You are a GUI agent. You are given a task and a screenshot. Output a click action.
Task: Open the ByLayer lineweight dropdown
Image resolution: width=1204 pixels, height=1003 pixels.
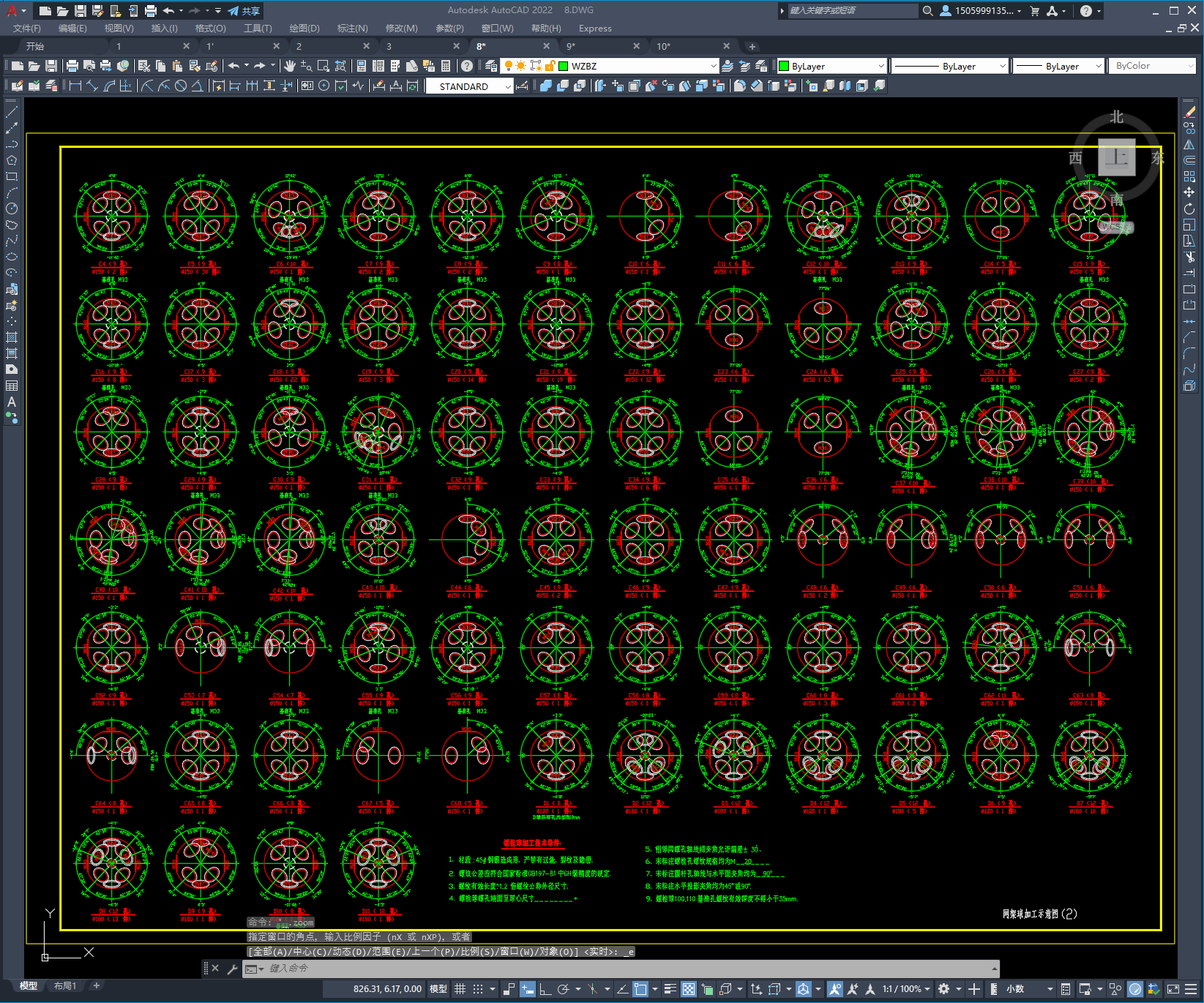pos(1098,66)
